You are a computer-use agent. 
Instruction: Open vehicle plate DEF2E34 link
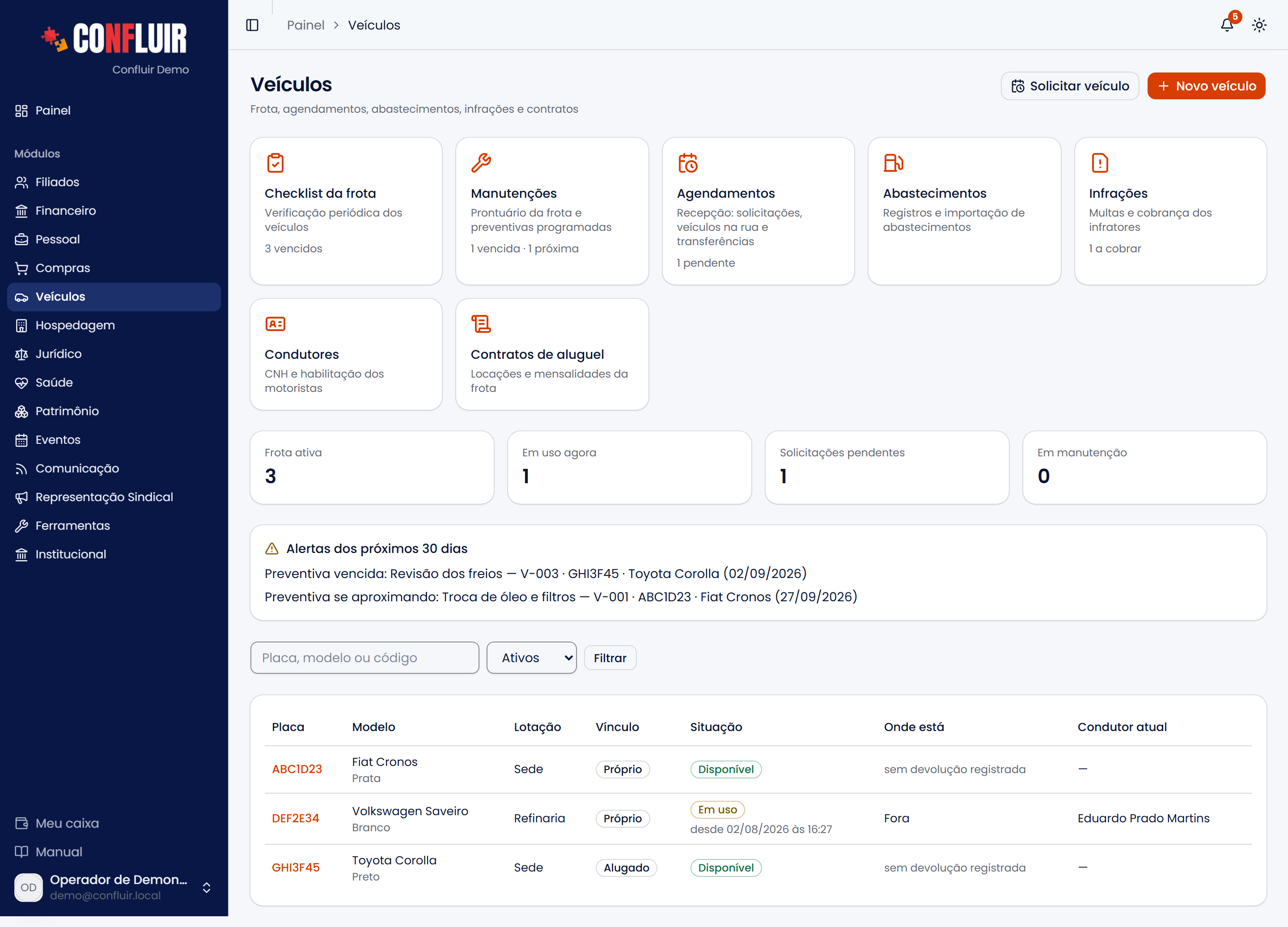click(295, 818)
